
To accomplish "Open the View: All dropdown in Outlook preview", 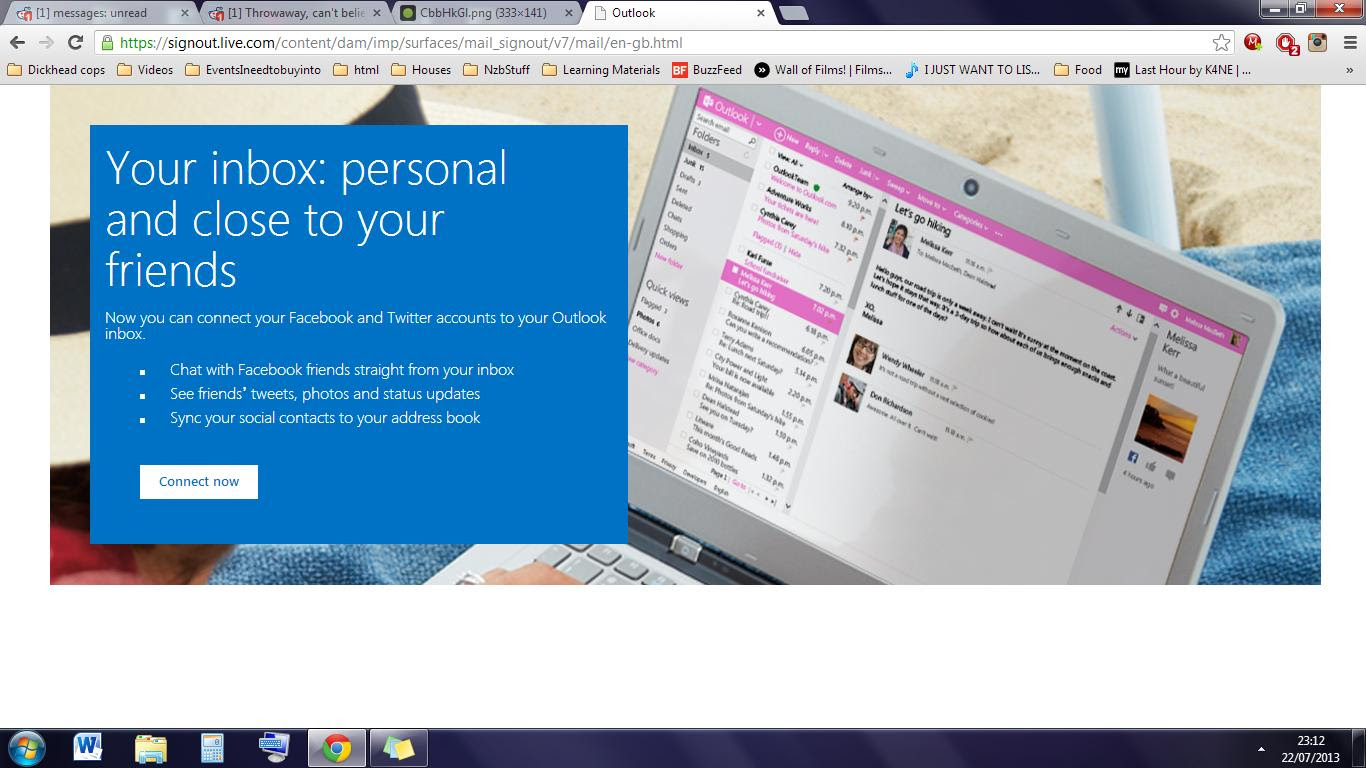I will click(x=788, y=161).
